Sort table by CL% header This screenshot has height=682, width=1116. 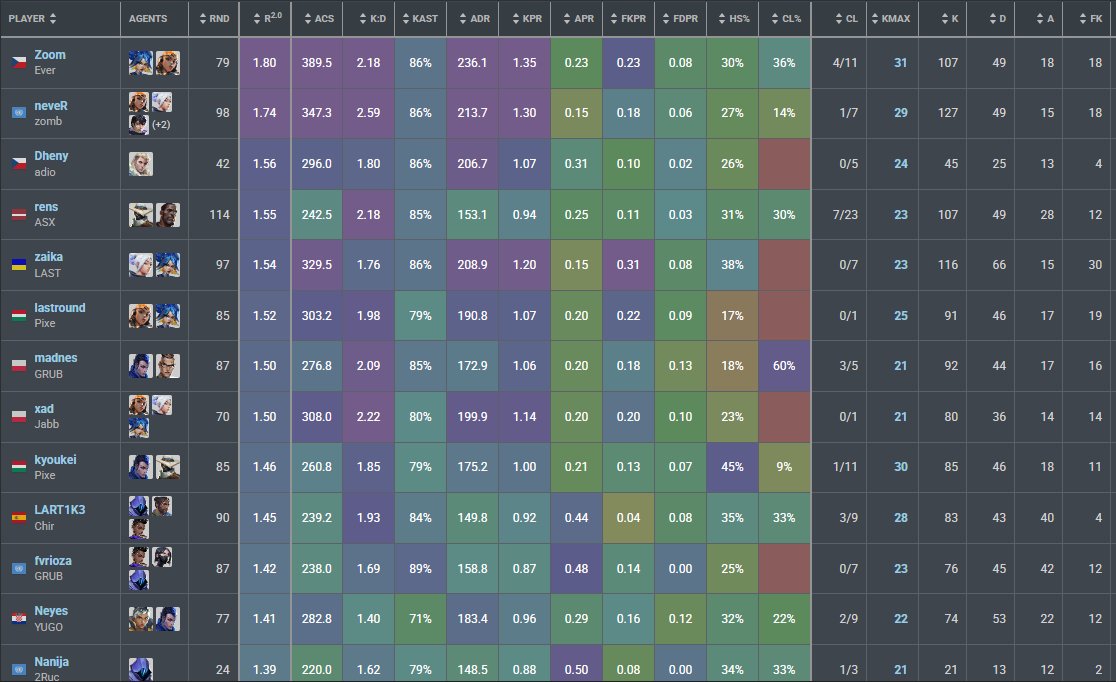pos(786,19)
